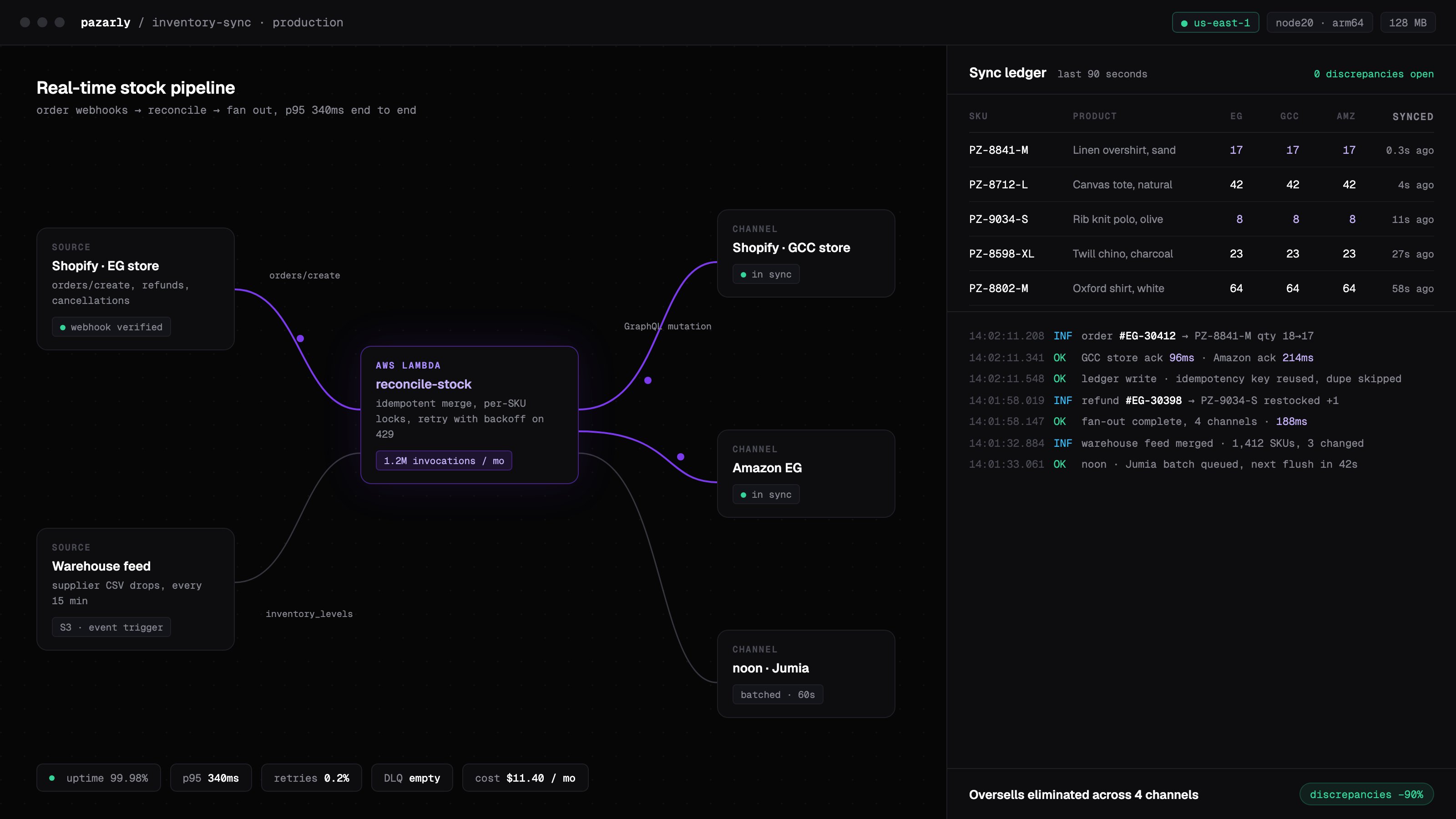Click the uptime 99.98% status pill
The height and width of the screenshot is (819, 1456).
[98, 778]
